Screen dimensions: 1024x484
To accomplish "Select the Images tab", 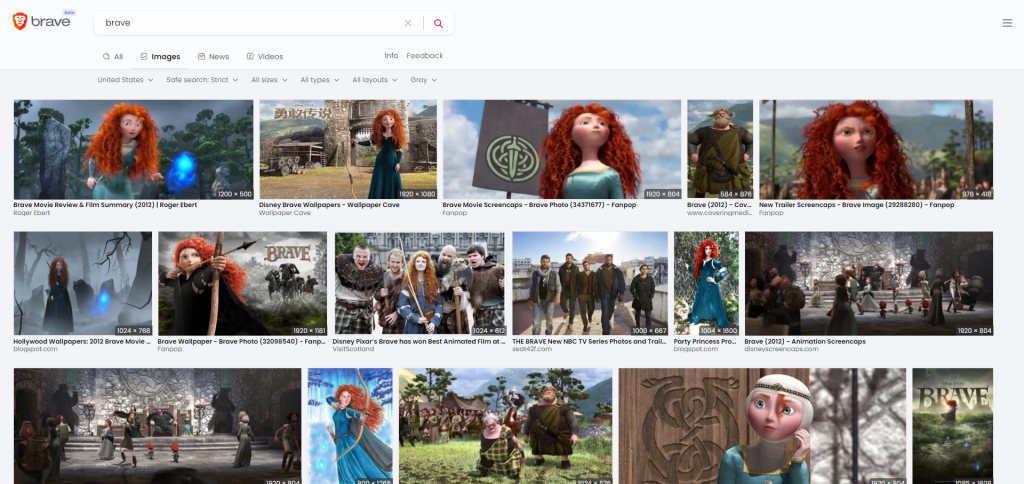I will pos(159,57).
